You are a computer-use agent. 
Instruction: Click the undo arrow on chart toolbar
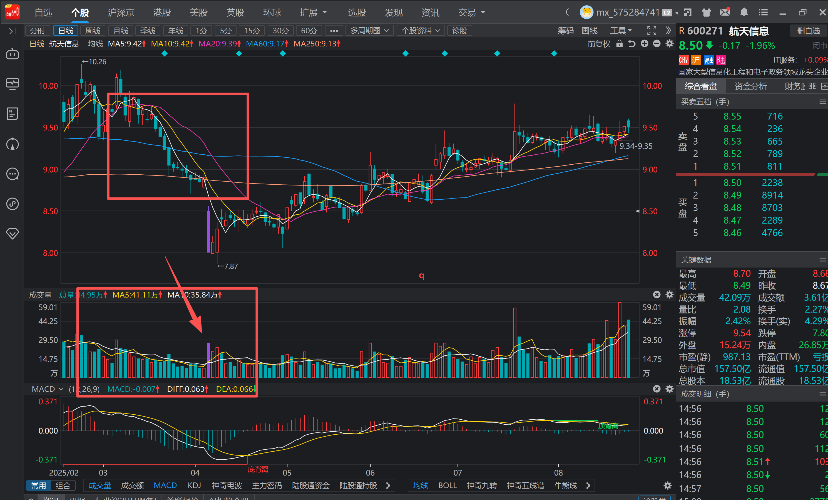[632, 44]
